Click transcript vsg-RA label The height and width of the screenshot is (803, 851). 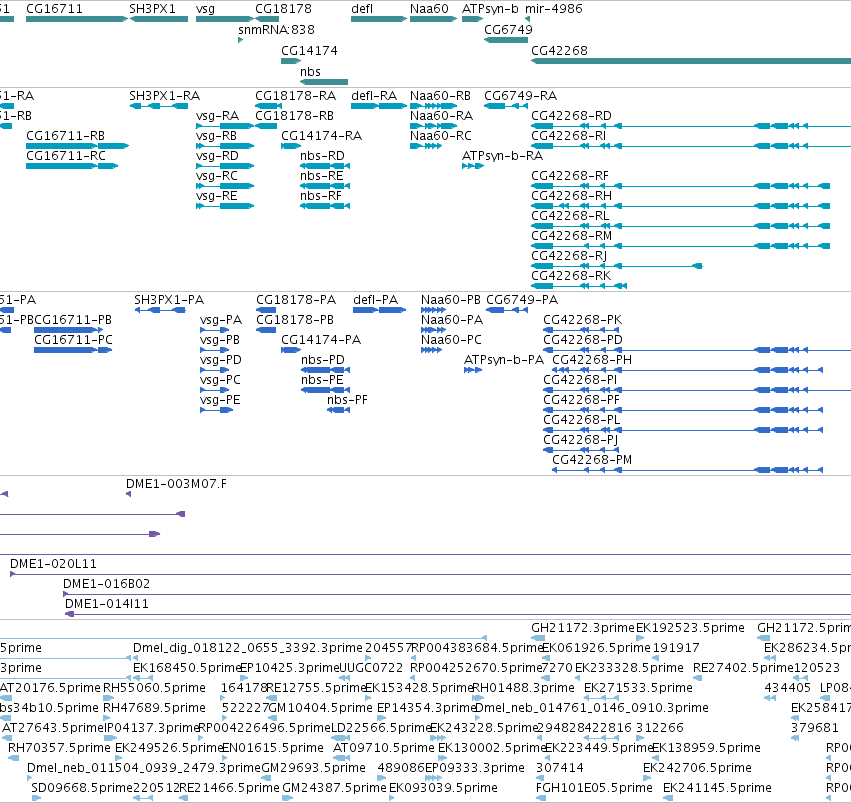[218, 116]
